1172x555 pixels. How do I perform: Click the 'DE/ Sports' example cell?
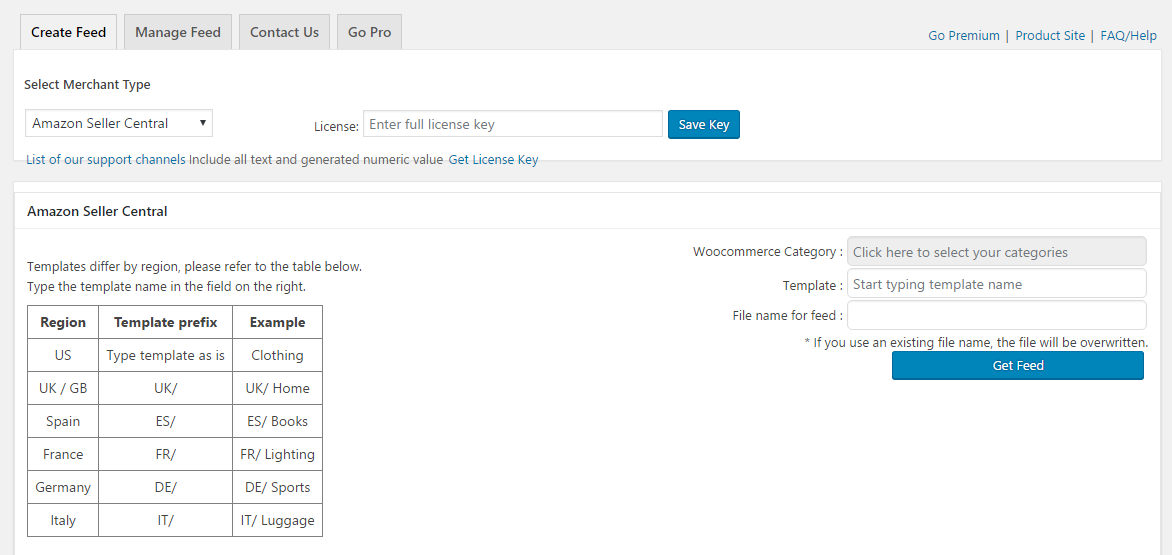click(x=277, y=487)
